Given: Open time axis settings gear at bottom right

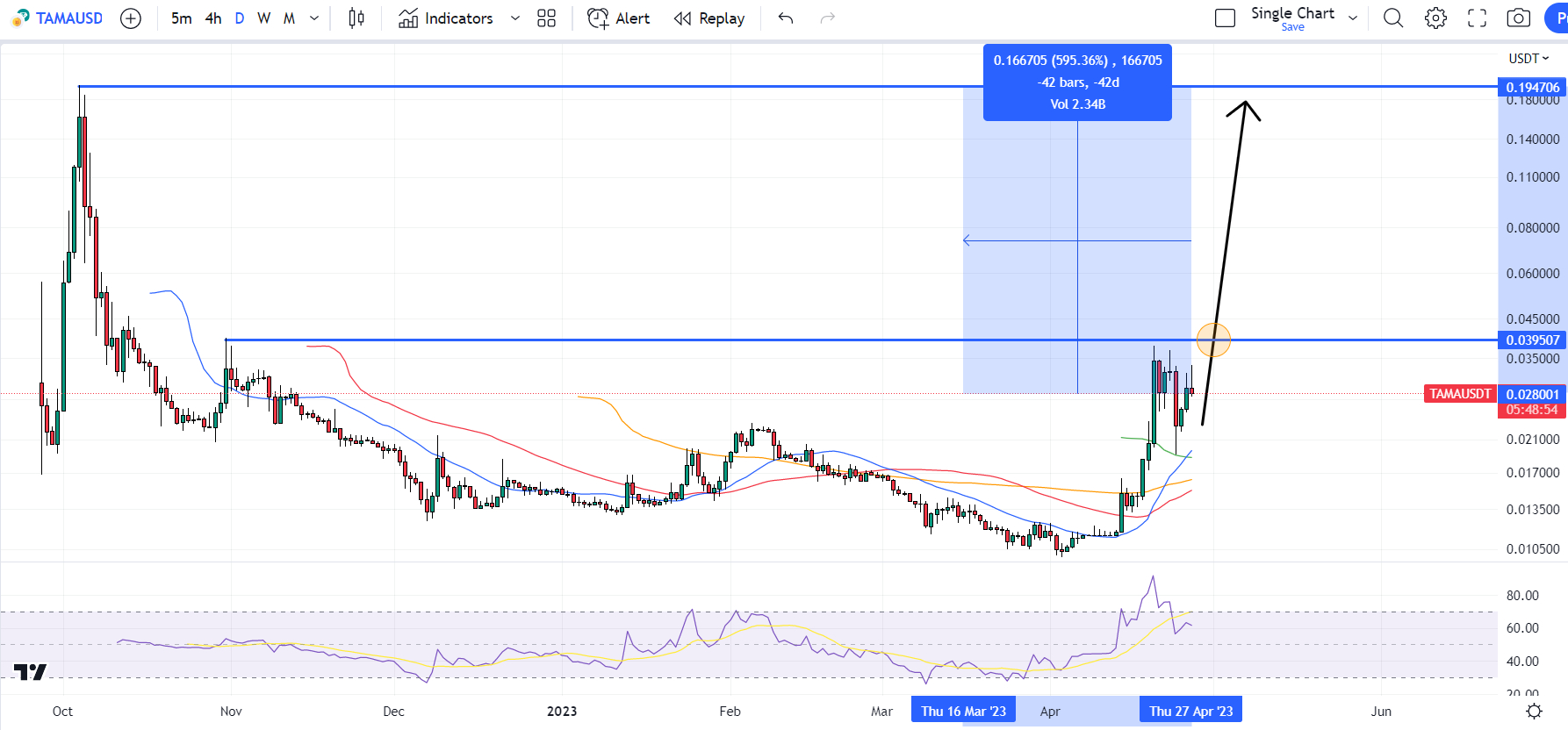Looking at the screenshot, I should tap(1534, 712).
